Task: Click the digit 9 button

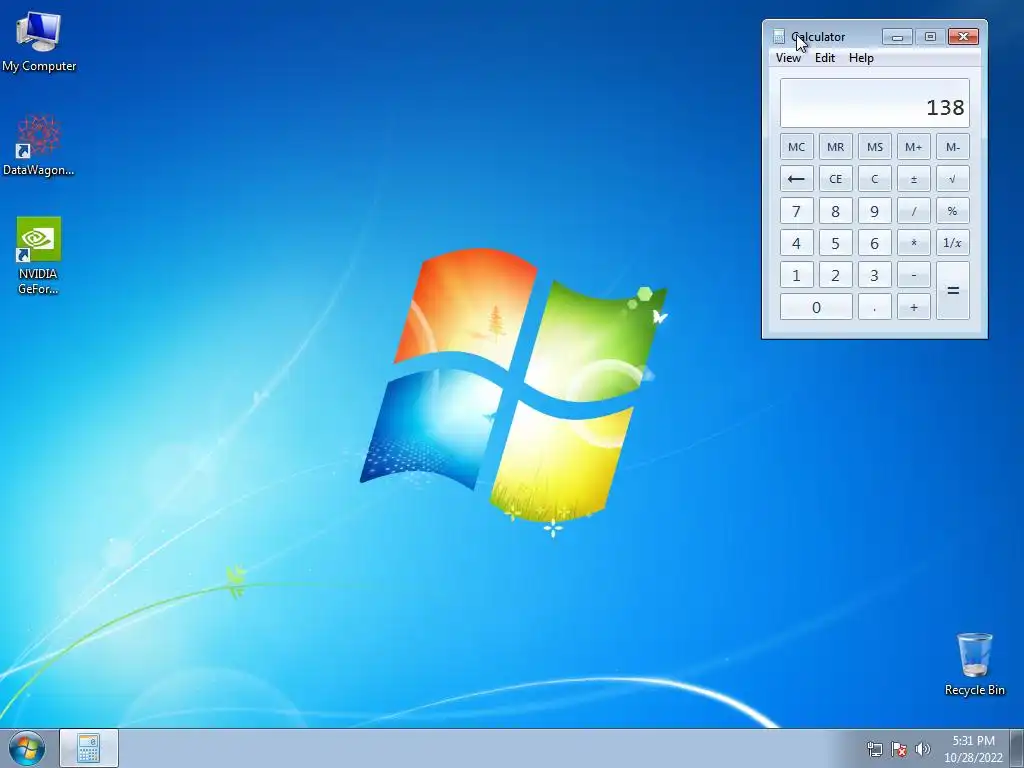Action: (x=874, y=211)
